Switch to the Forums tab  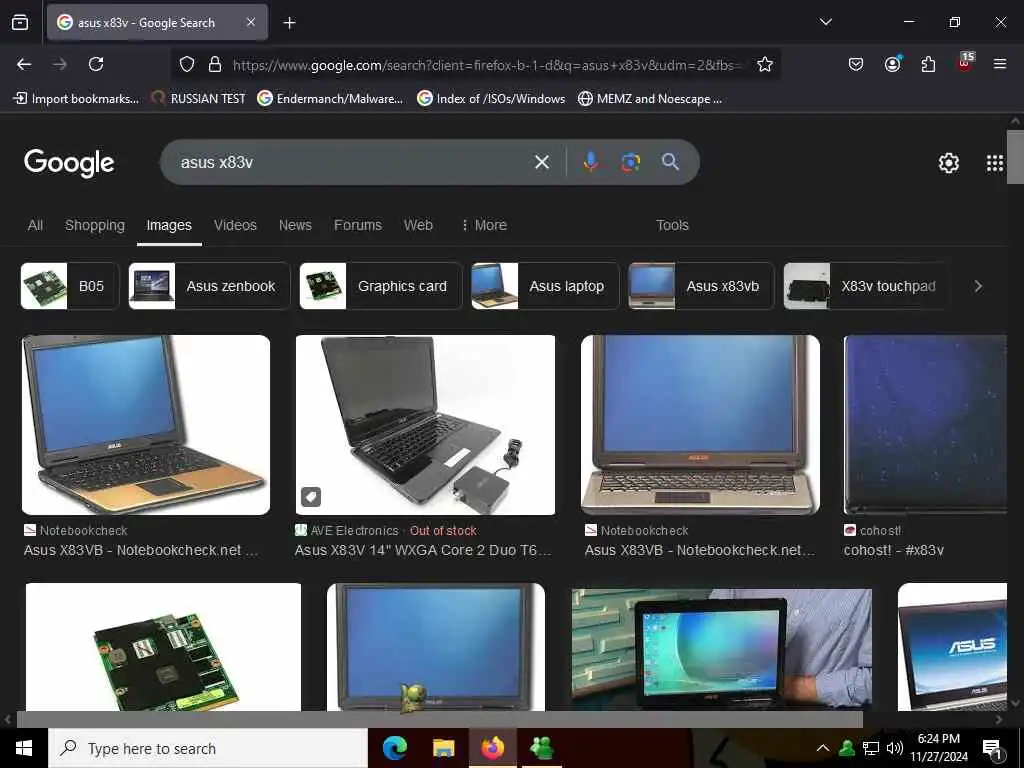(357, 225)
